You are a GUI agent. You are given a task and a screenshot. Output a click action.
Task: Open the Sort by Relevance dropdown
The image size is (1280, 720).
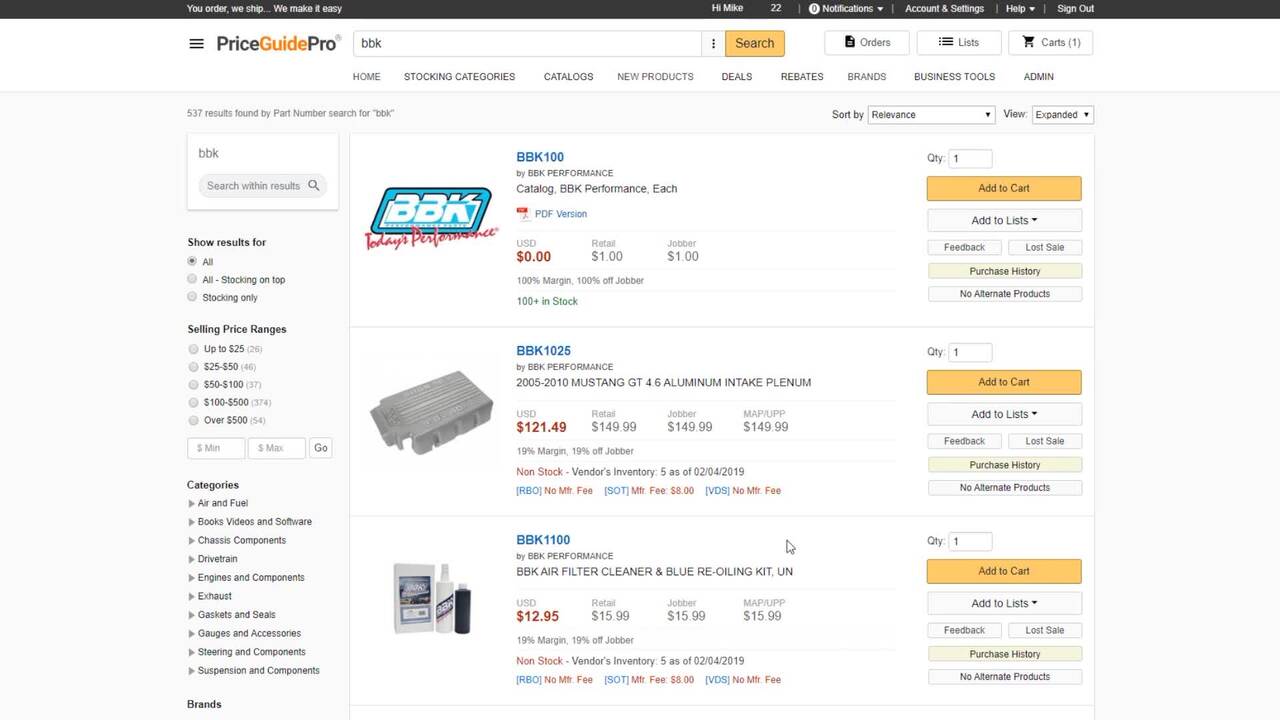pos(930,115)
